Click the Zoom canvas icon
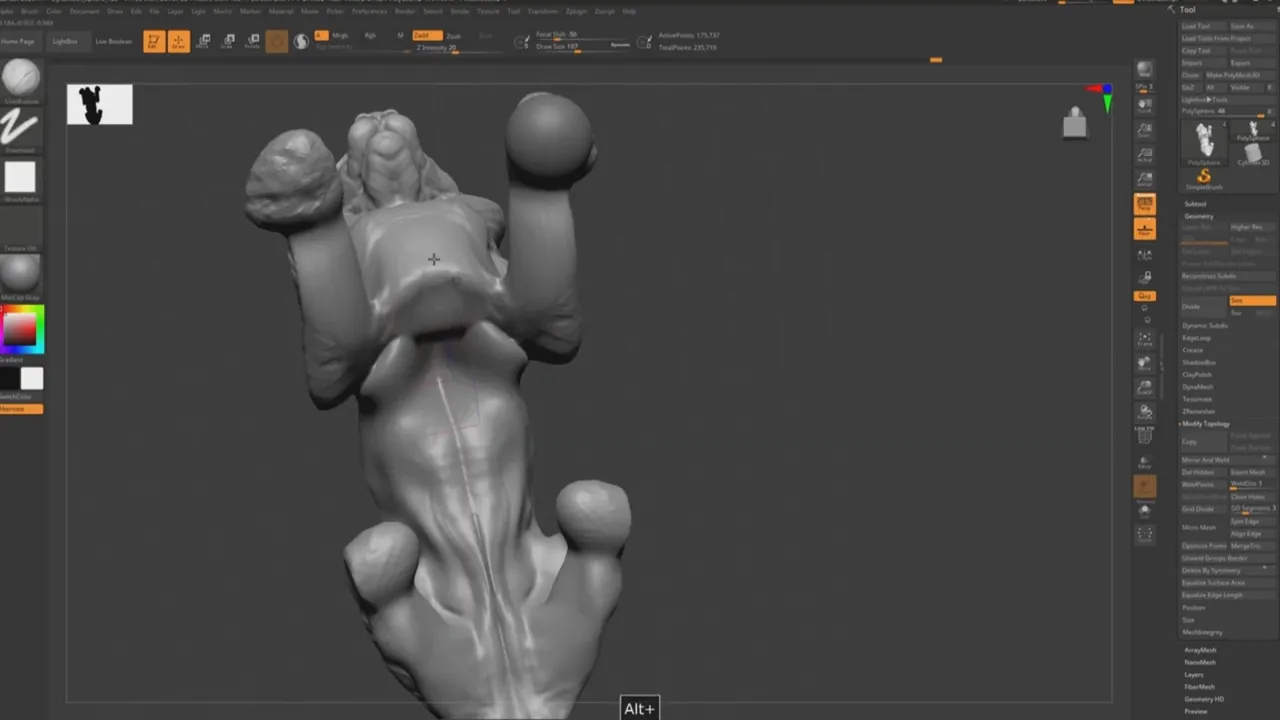1280x720 pixels. [1145, 130]
